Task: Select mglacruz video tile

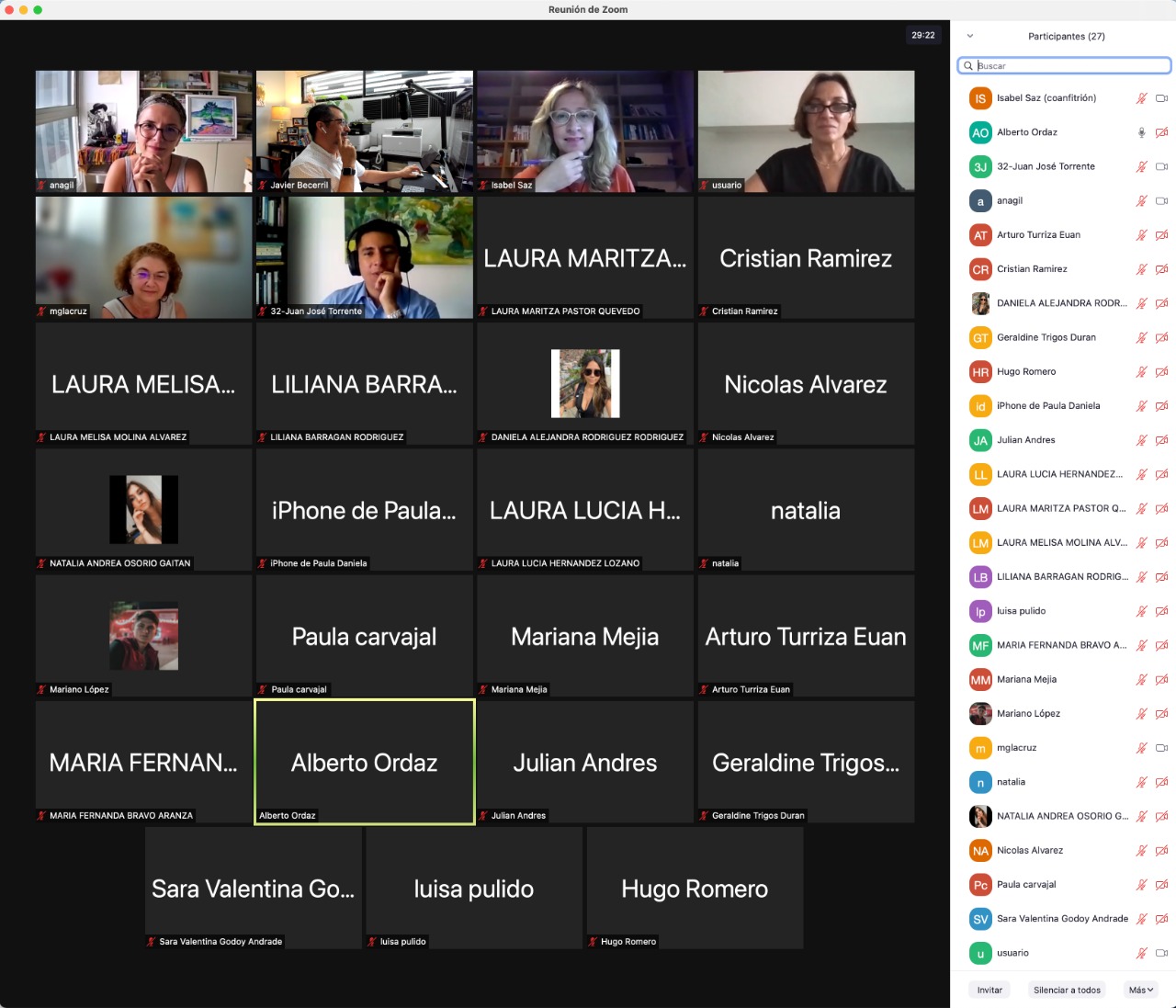Action: [x=144, y=257]
